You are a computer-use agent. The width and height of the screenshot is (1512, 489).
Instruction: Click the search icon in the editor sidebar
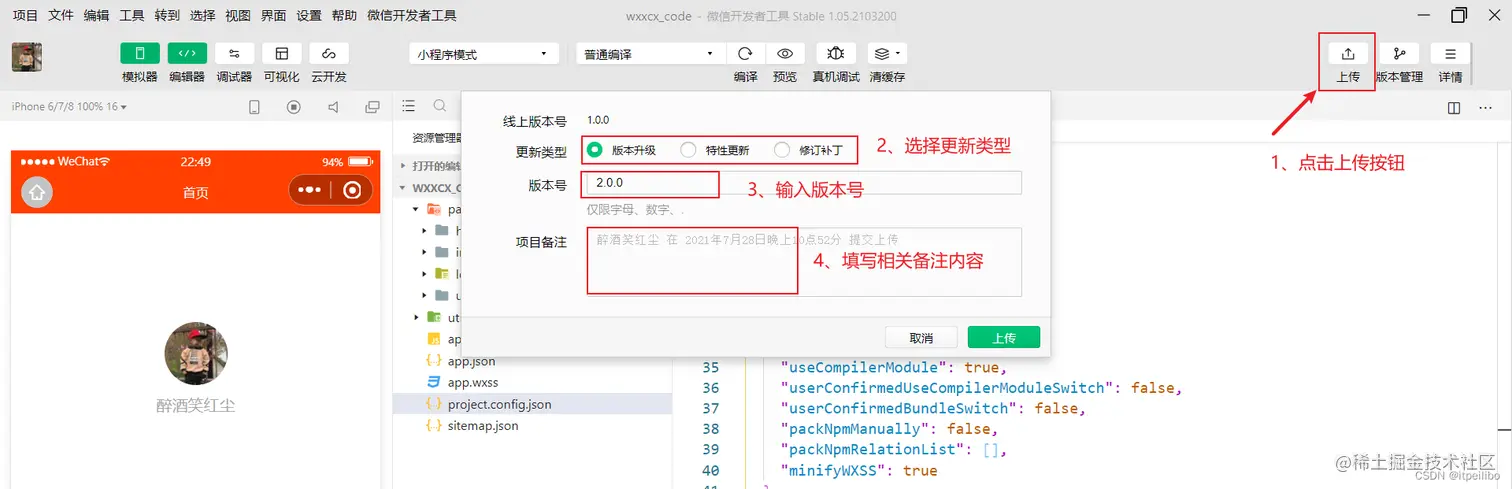pos(440,106)
